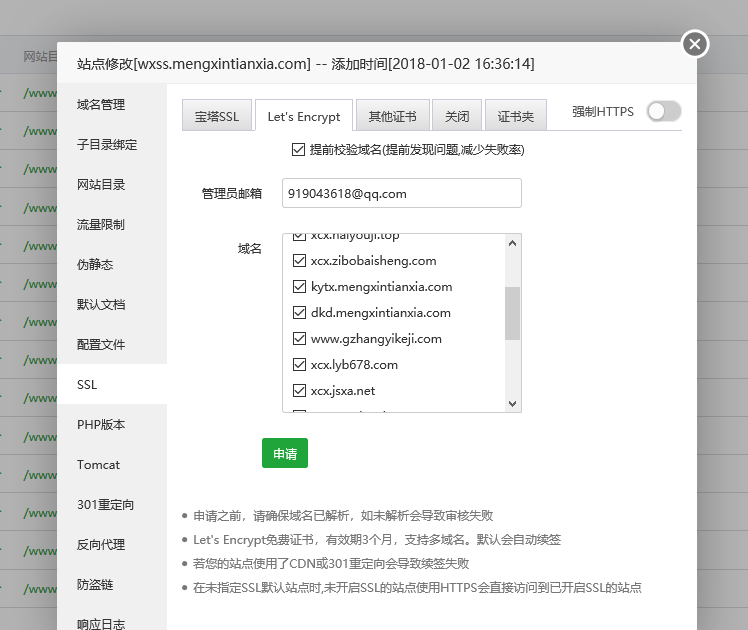The width and height of the screenshot is (748, 630).
Task: Open 反向代理 in sidebar
Action: tap(112, 545)
